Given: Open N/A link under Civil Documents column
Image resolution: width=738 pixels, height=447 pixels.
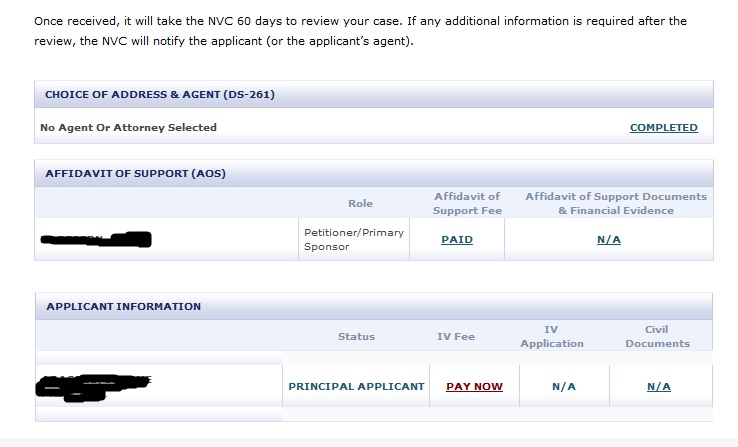Looking at the screenshot, I should 658,387.
